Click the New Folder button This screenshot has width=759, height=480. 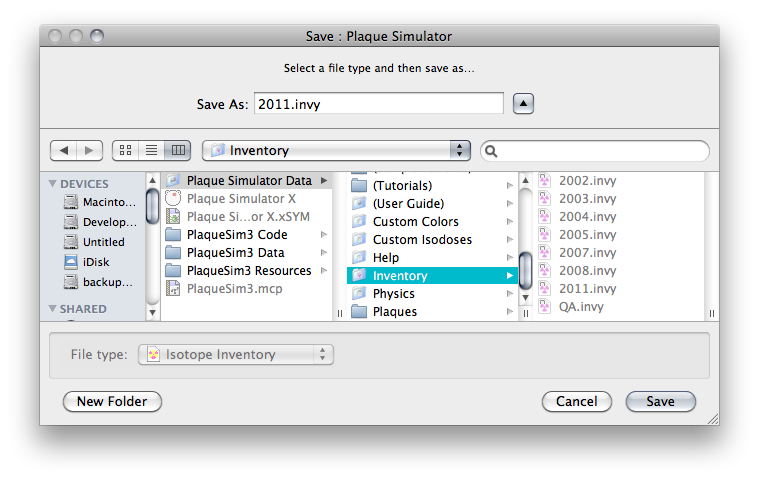112,401
